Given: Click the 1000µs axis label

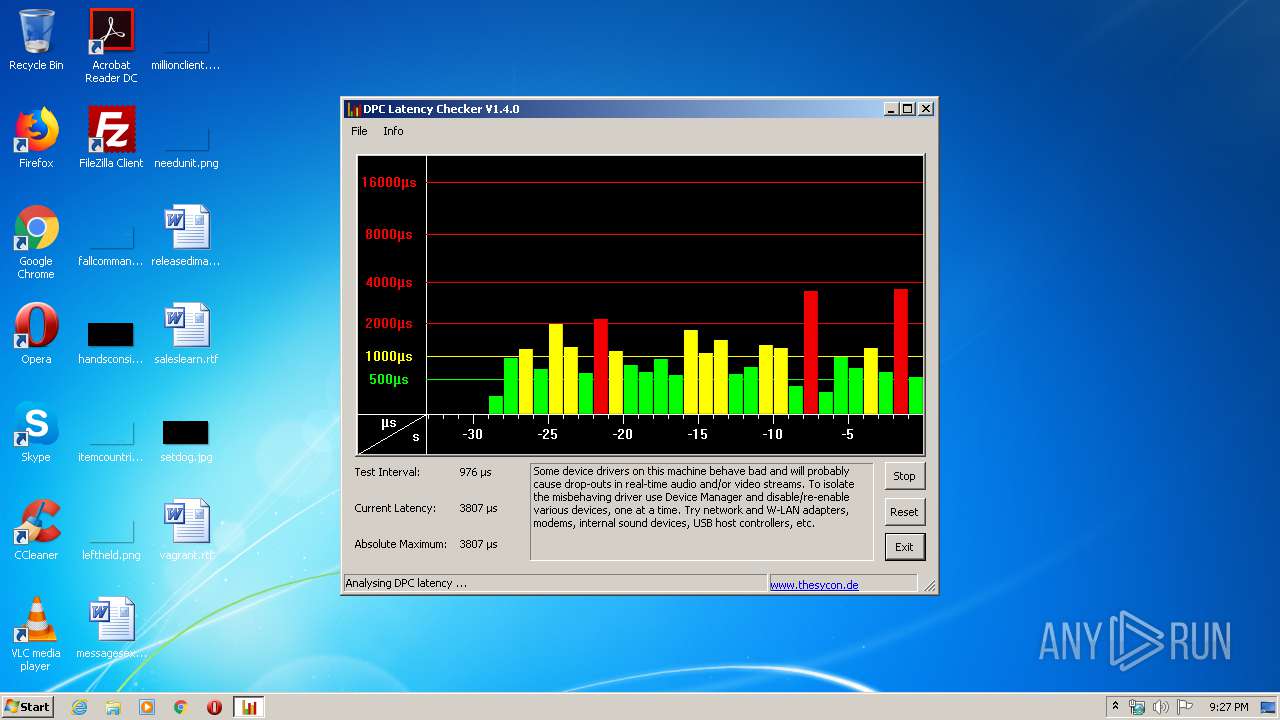Looking at the screenshot, I should pyautogui.click(x=389, y=356).
